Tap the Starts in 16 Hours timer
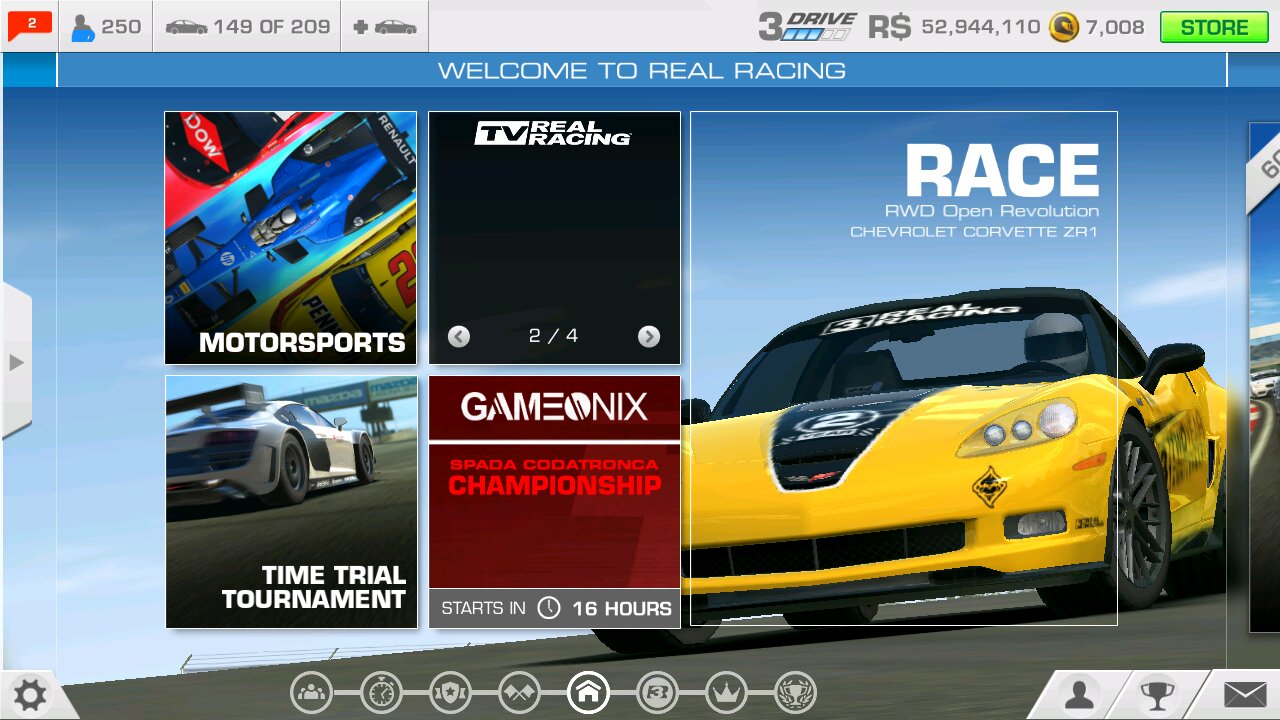Screen dimensions: 1280x720 [555, 608]
